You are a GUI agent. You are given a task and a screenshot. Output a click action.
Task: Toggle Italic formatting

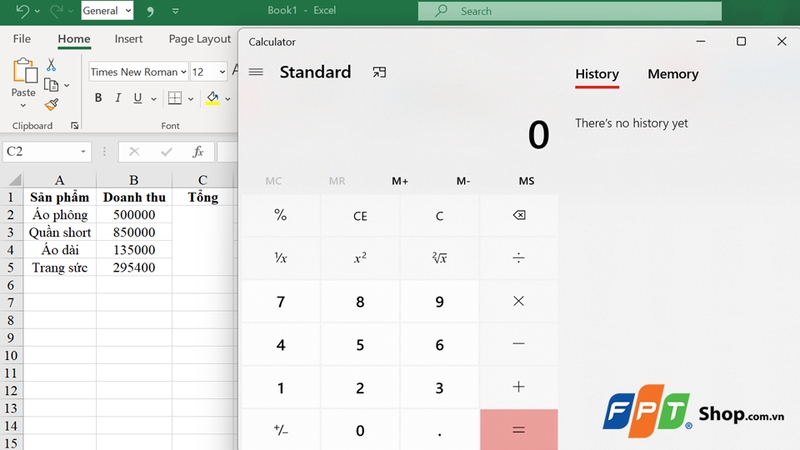[x=118, y=98]
